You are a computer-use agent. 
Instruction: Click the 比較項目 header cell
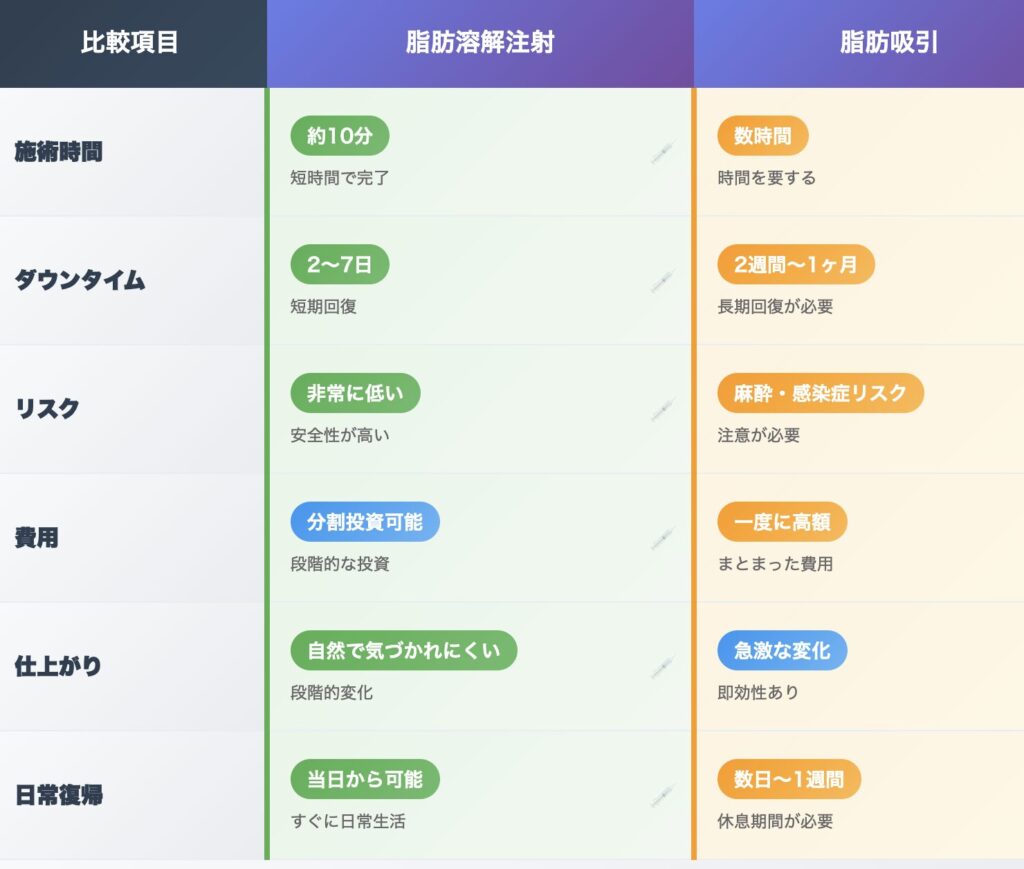[x=133, y=43]
